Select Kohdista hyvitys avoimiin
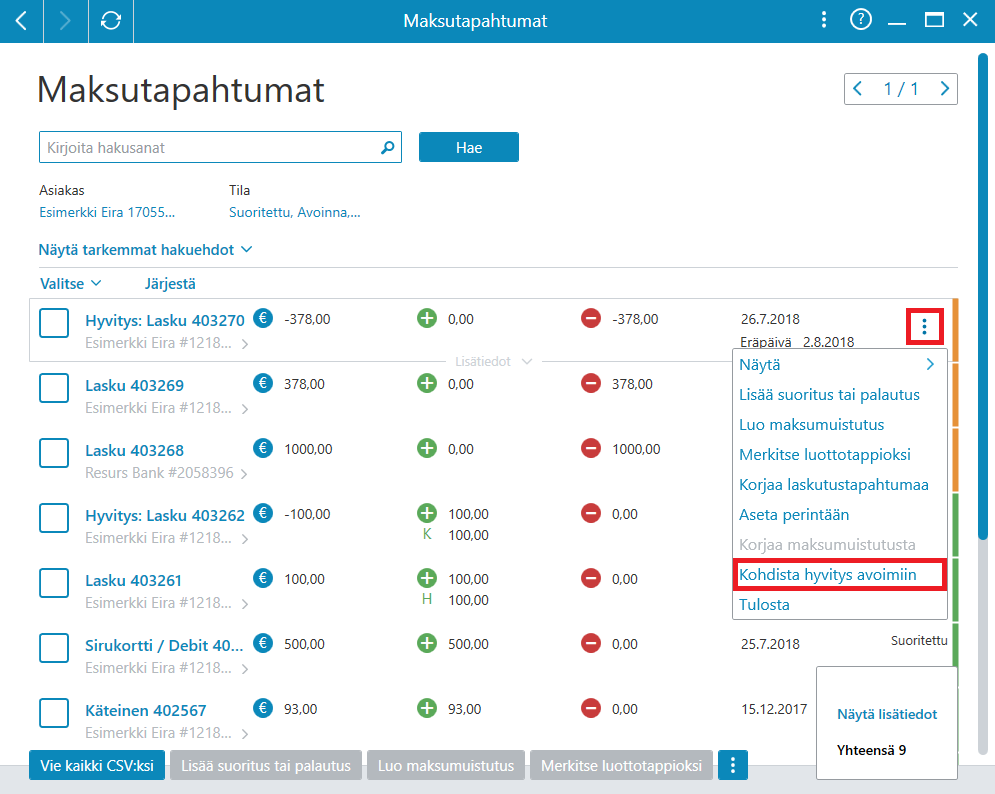Viewport: 995px width, 794px height. [x=827, y=574]
